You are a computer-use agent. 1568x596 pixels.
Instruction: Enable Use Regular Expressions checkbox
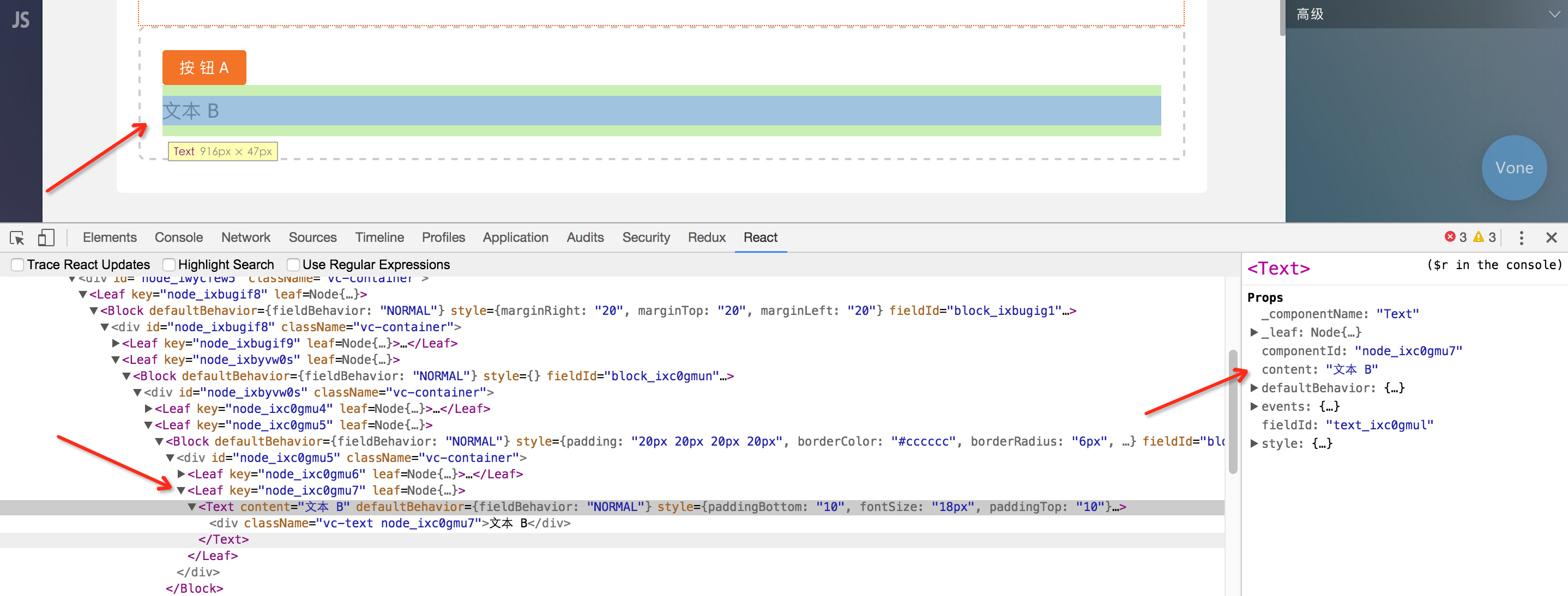click(x=293, y=265)
